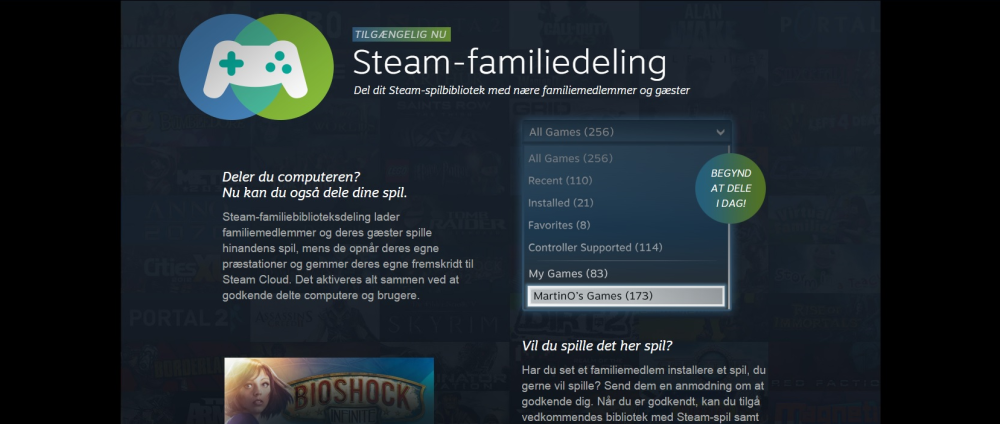Screen dimensions: 1000x424
Task: Select MartinO's Games (173) highlighted entry
Action: click(626, 296)
